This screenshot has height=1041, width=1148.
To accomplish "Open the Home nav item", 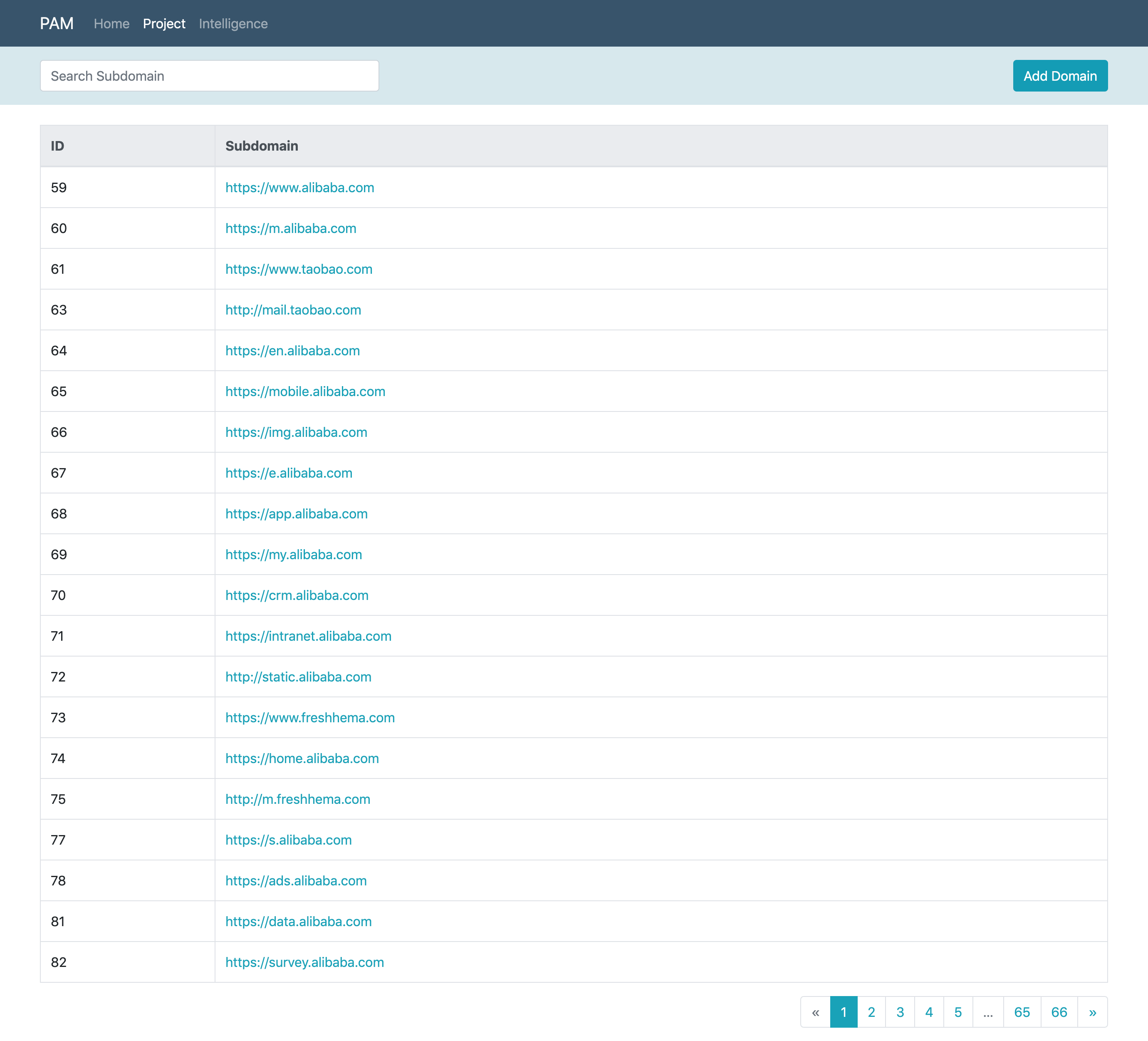I will click(x=111, y=23).
